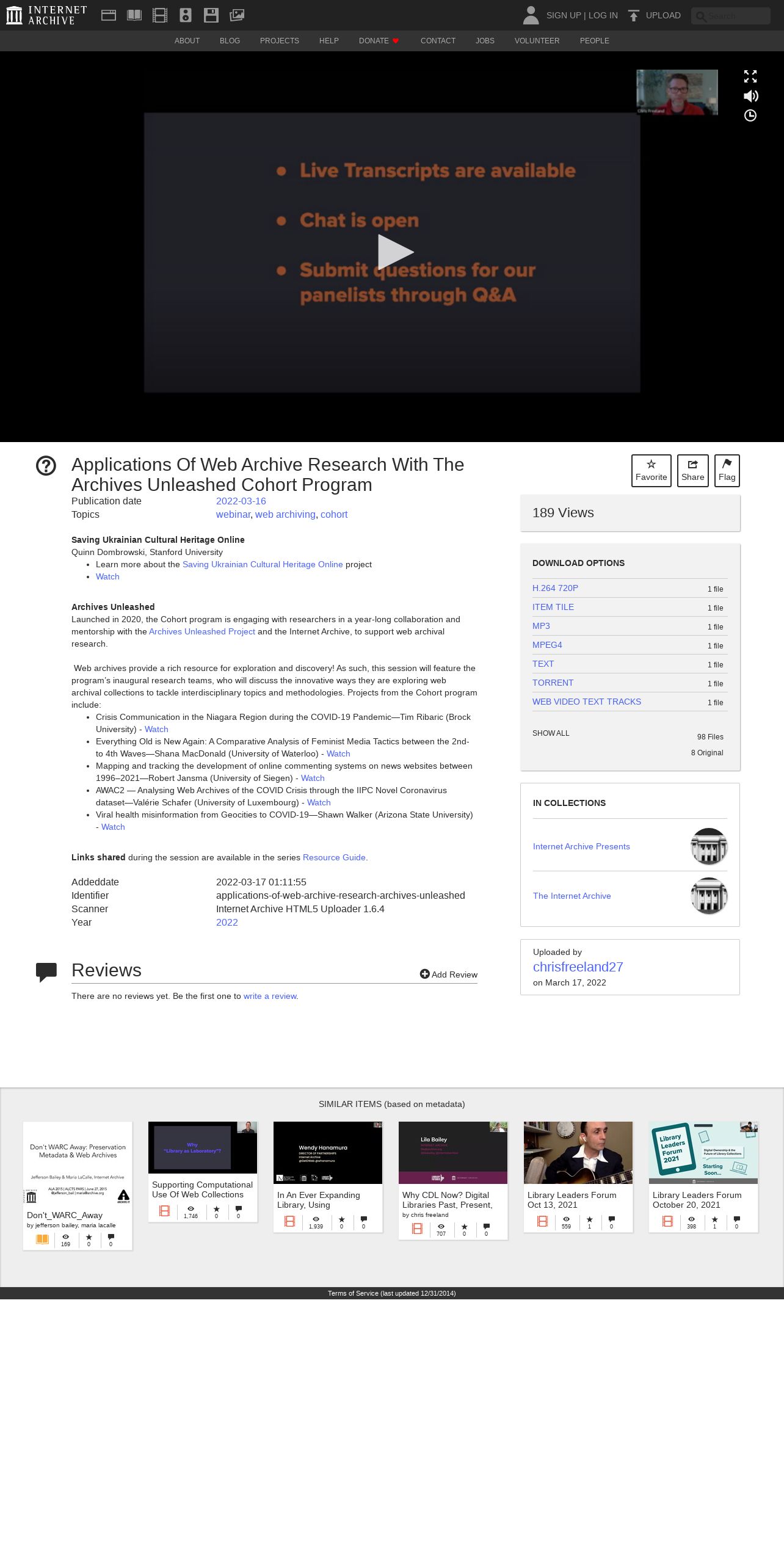The width and height of the screenshot is (784, 1568).
Task: Open the Share button
Action: pyautogui.click(x=693, y=471)
